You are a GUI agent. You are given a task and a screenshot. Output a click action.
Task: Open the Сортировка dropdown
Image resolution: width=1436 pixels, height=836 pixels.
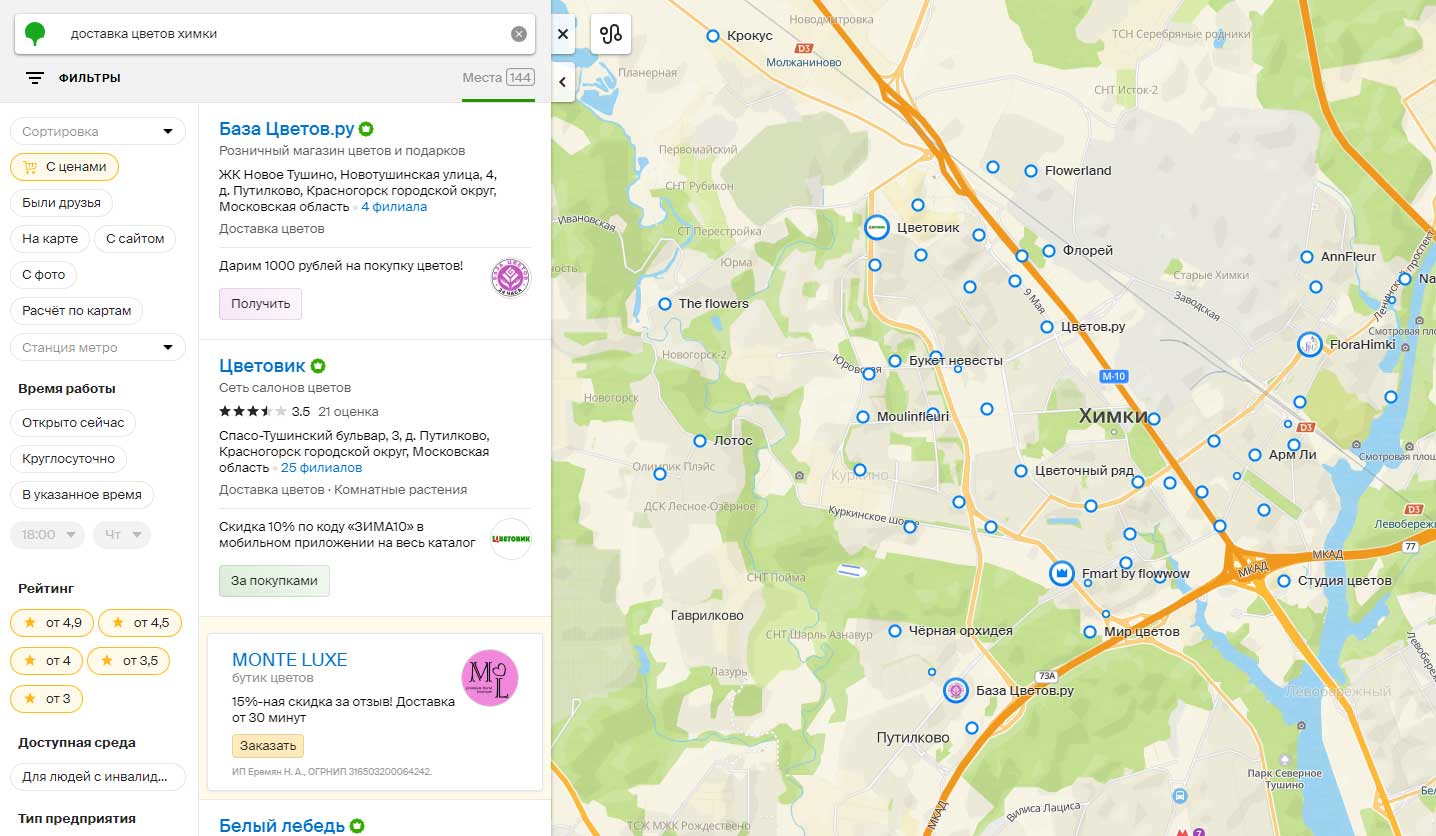[97, 131]
